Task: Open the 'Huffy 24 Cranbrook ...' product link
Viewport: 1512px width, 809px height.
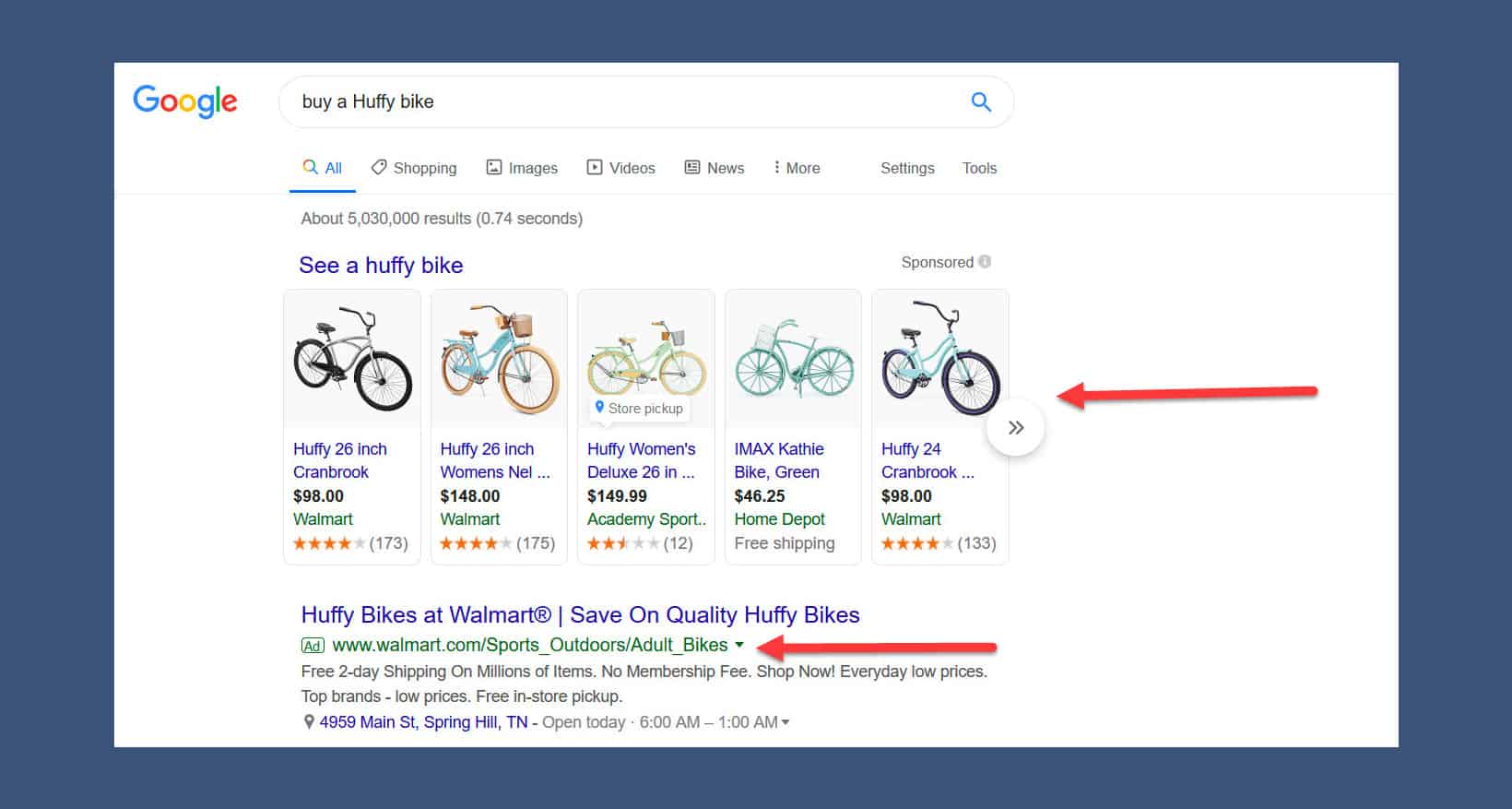Action: tap(927, 460)
